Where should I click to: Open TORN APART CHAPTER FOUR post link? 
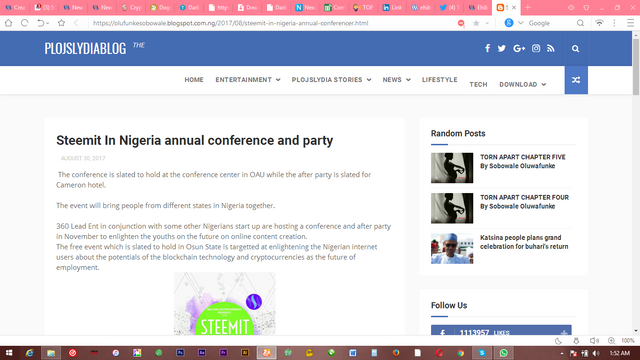(524, 202)
